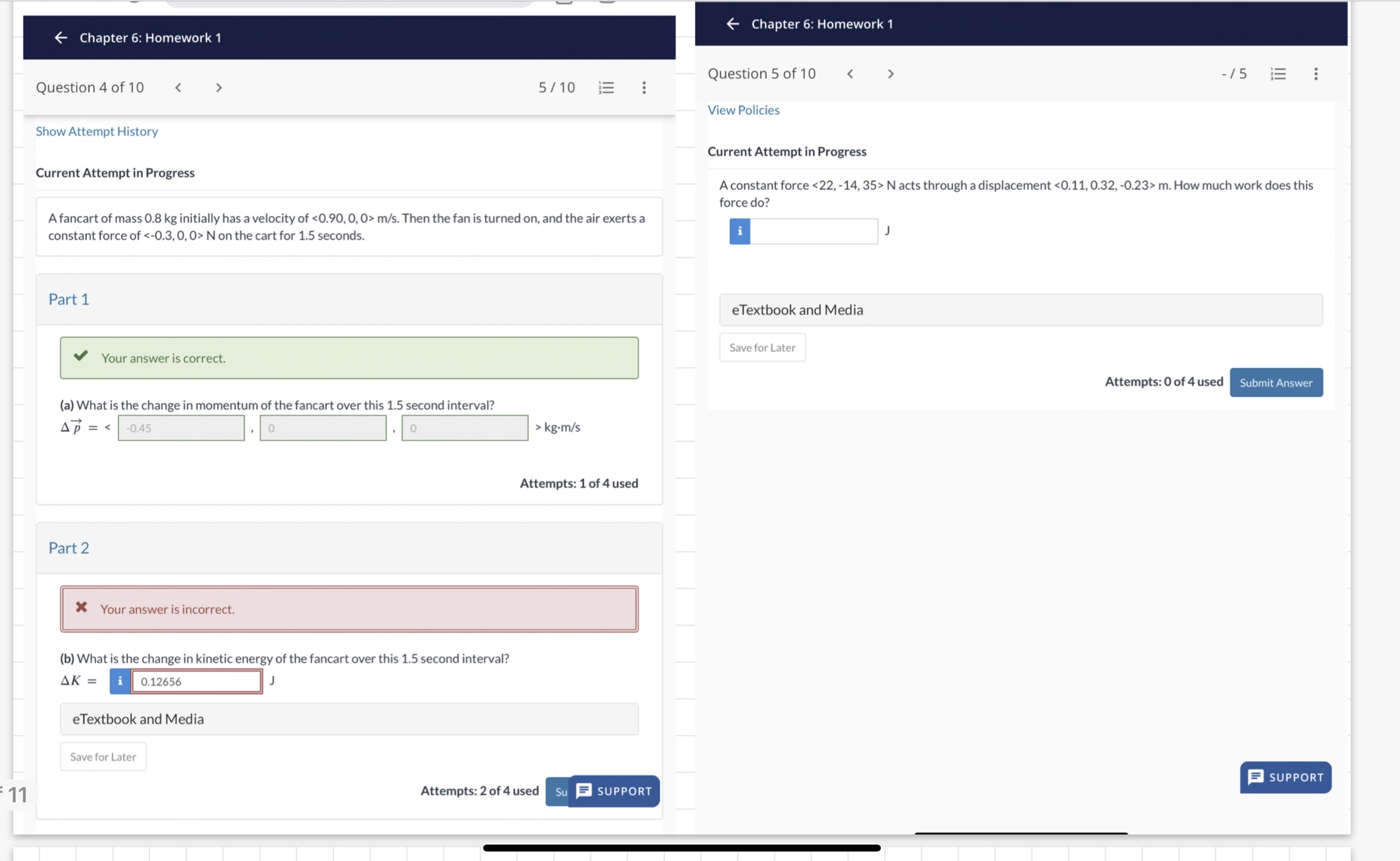Click back arrow in left Homework header
Viewport: 1400px width, 861px height.
[x=61, y=38]
